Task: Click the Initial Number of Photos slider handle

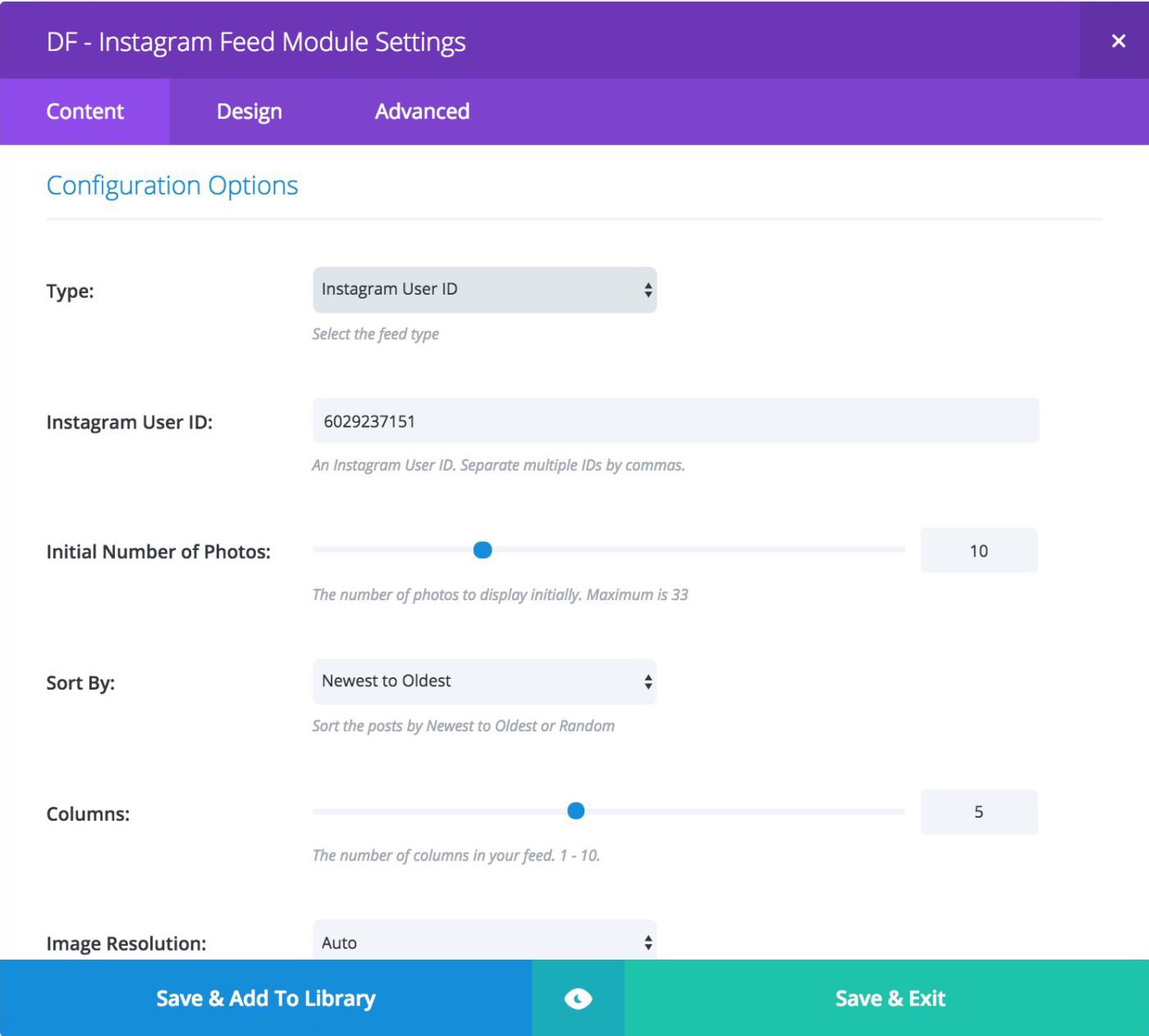Action: coord(483,550)
